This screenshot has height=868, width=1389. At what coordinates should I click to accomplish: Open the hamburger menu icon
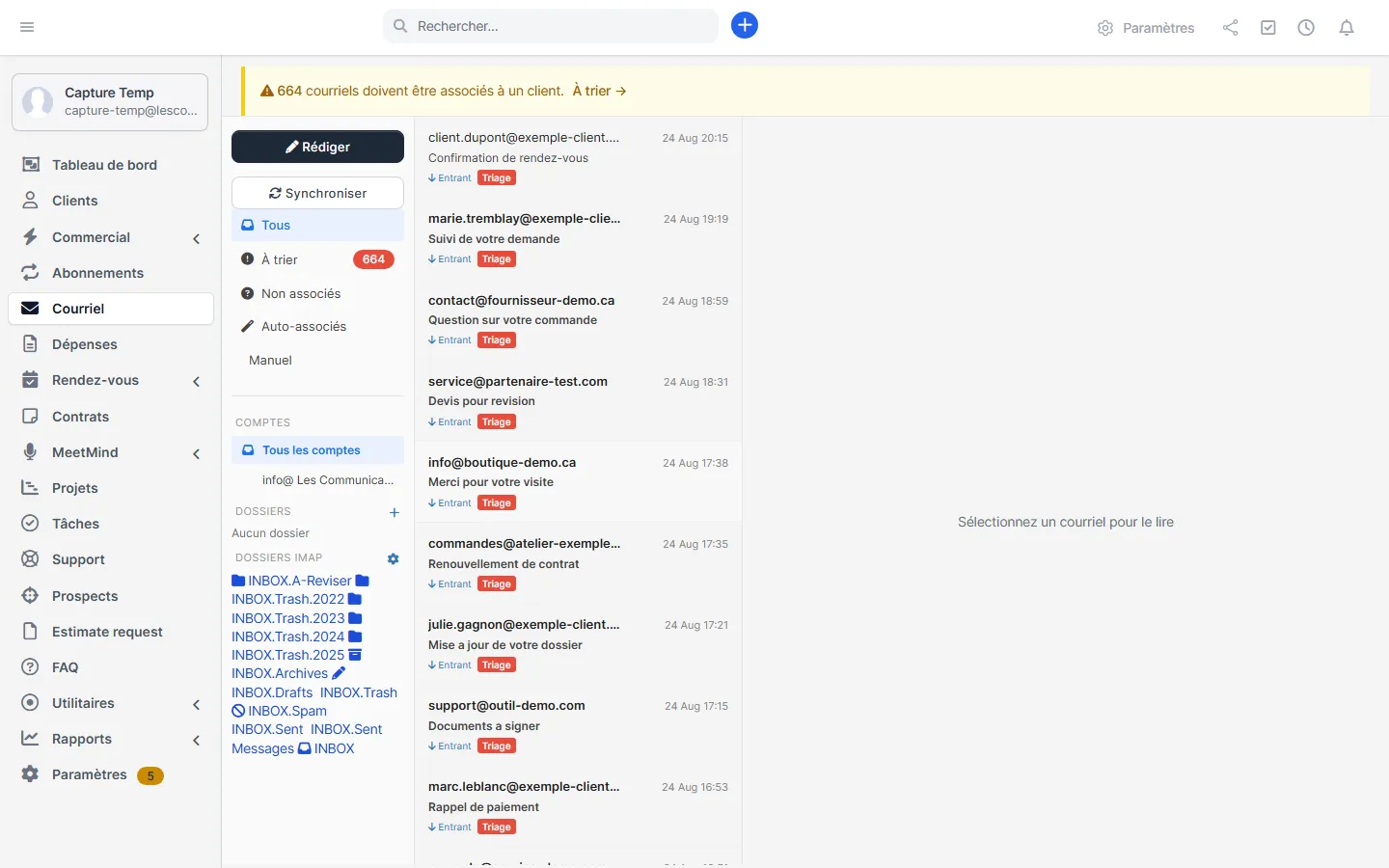coord(27,27)
